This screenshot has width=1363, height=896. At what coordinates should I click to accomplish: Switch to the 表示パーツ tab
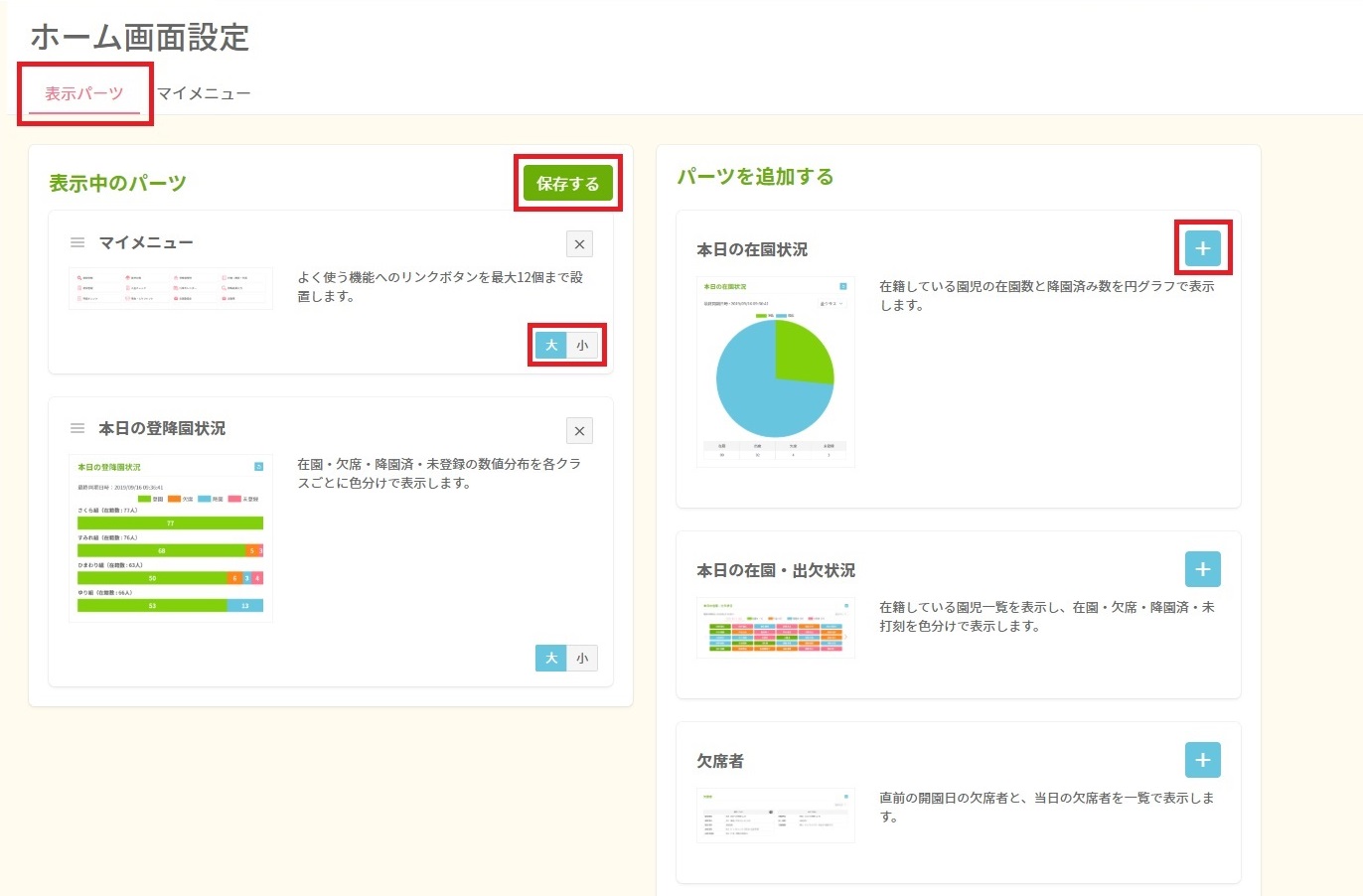[84, 93]
